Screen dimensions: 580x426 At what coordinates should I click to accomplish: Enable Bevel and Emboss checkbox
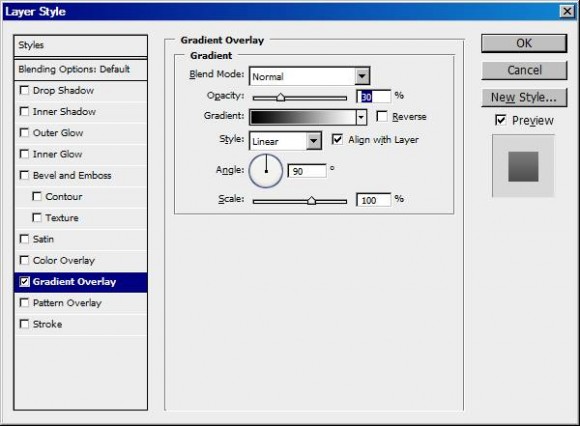[24, 175]
